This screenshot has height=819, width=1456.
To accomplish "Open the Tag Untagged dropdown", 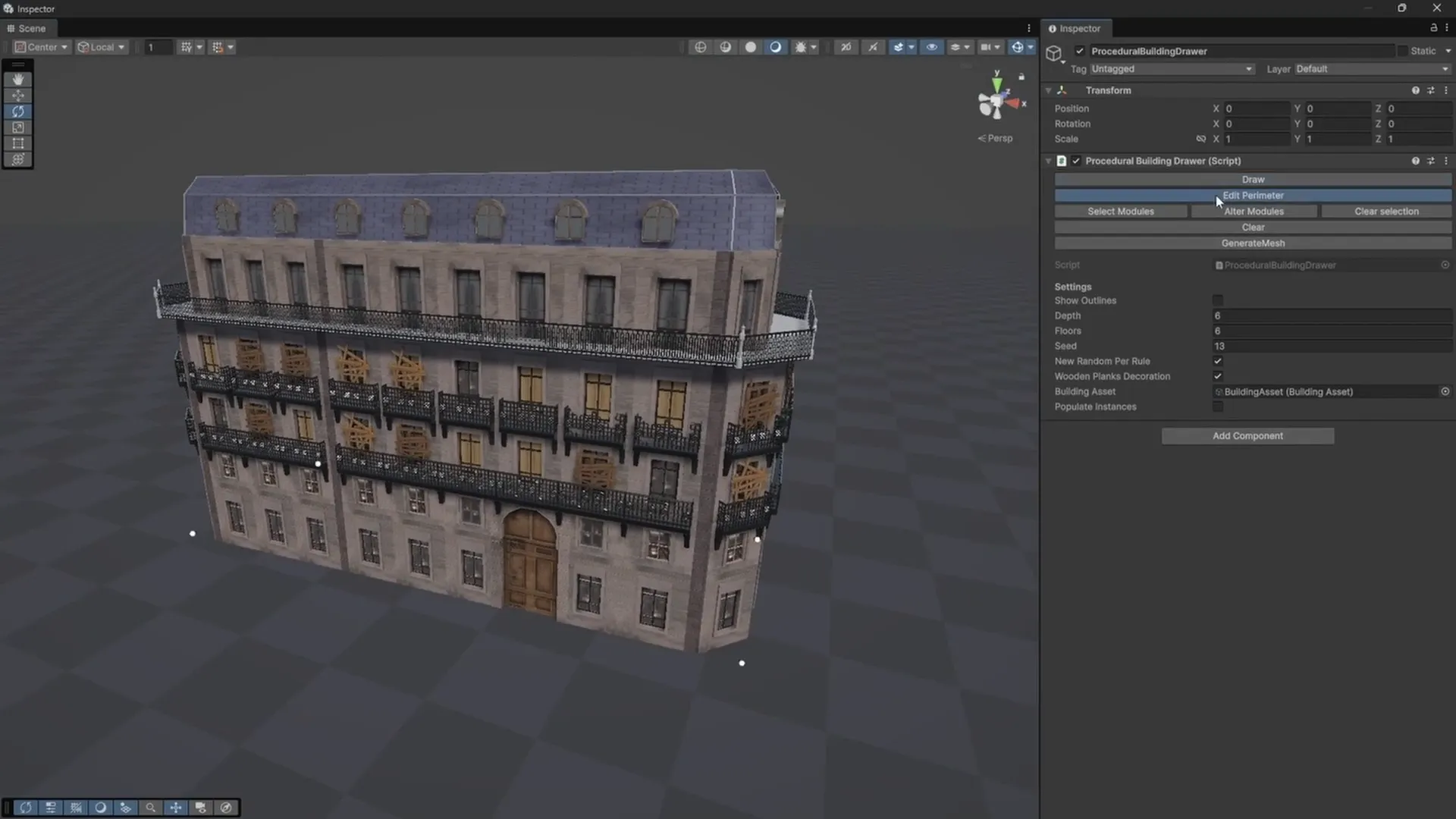I will pyautogui.click(x=1172, y=69).
